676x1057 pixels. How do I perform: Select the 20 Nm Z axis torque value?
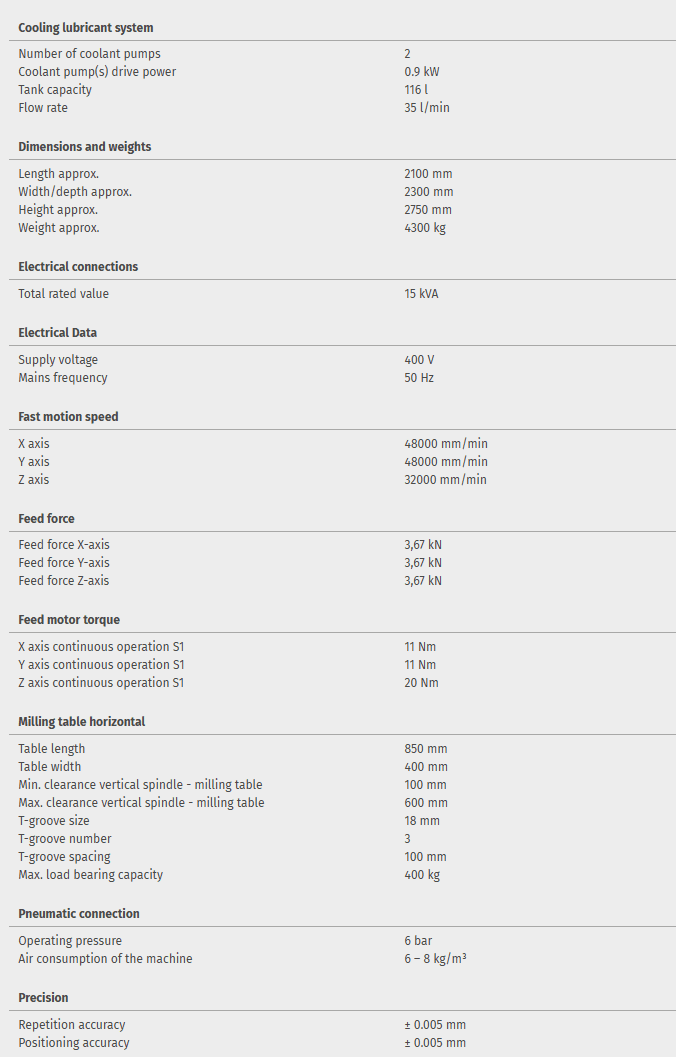coord(421,683)
